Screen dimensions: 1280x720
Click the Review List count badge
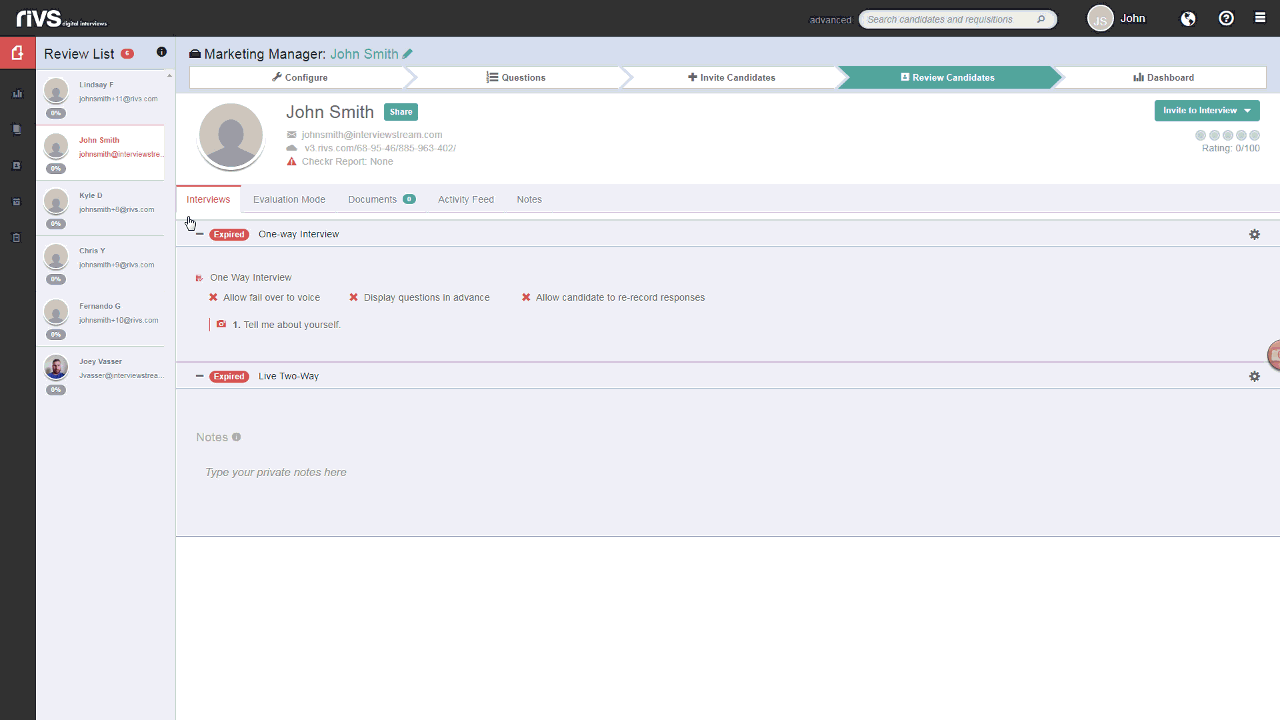pos(127,53)
